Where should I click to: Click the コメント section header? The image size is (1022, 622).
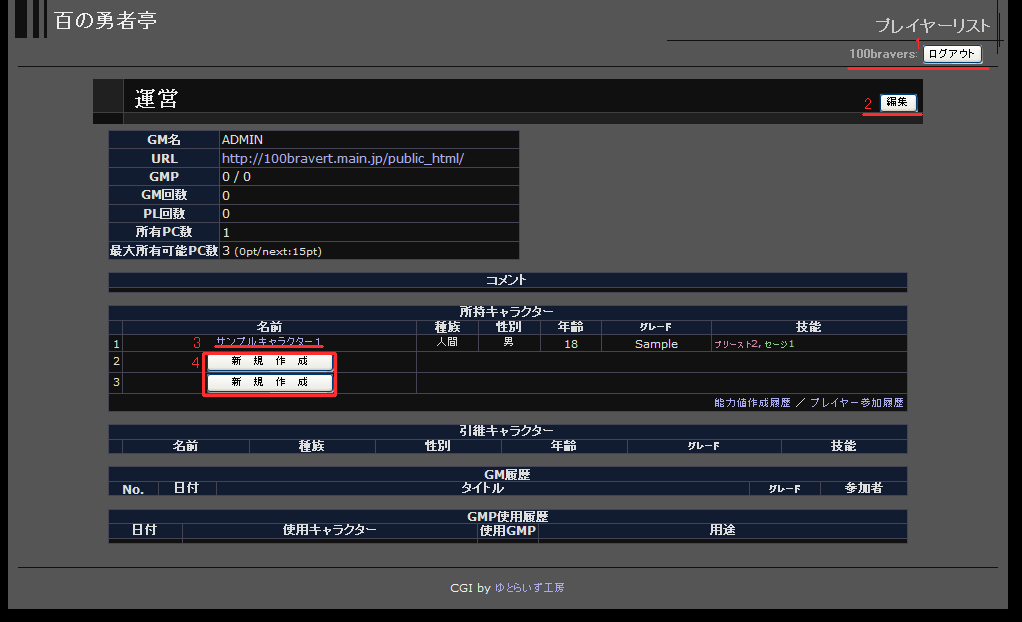507,280
